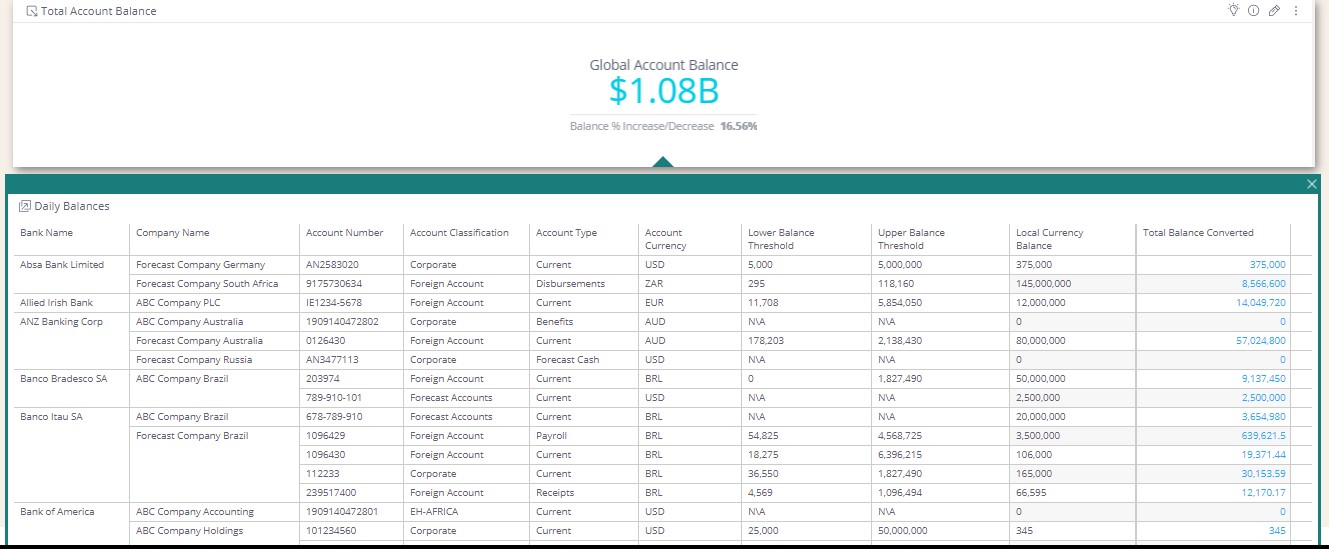This screenshot has width=1329, height=549.
Task: Click the drill icon beside Total Account Balance
Action: tap(32, 11)
